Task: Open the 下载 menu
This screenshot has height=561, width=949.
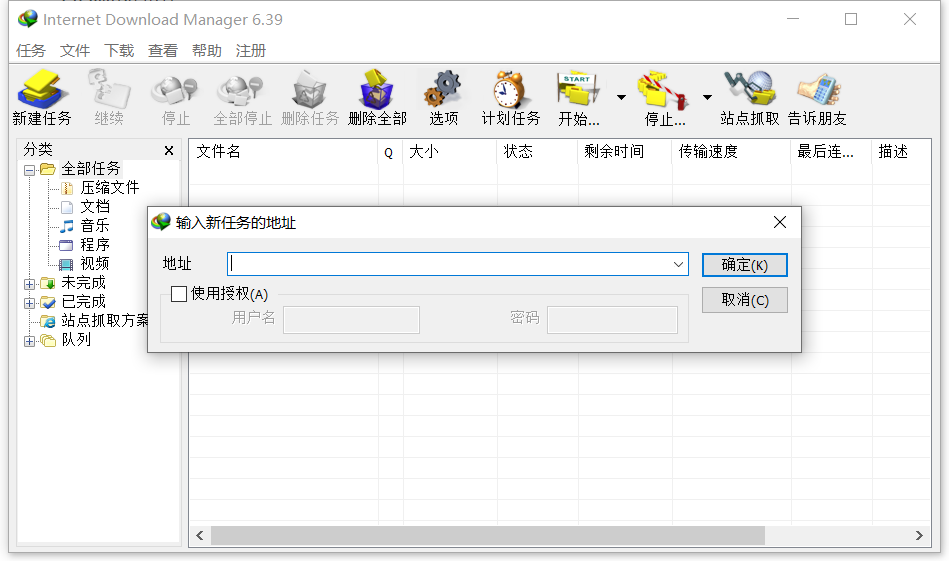Action: 119,51
